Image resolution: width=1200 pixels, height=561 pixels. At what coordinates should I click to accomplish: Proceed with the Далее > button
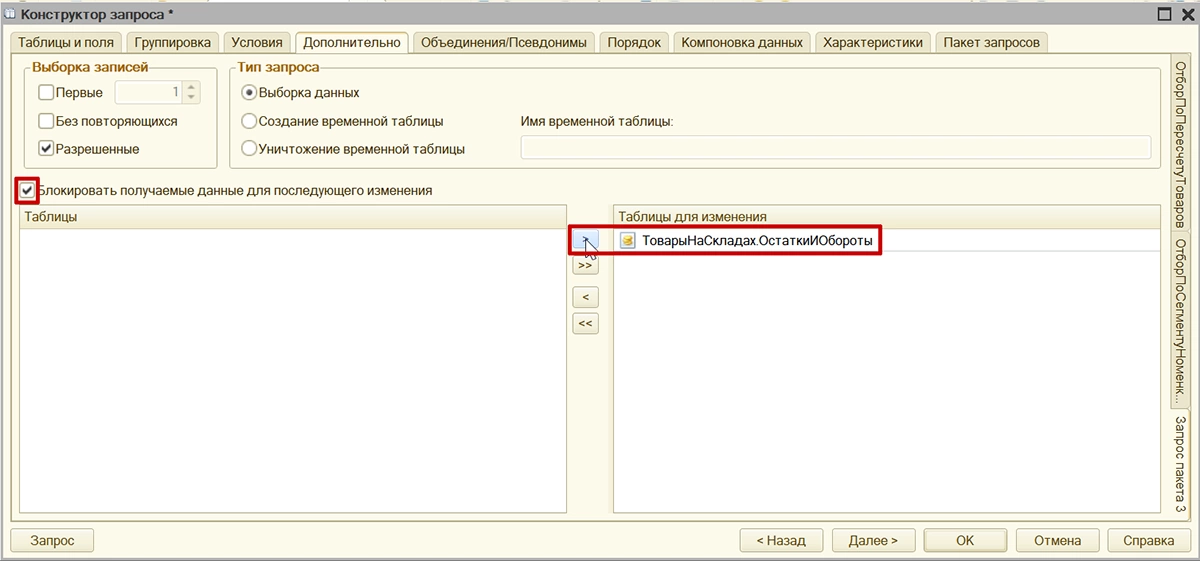click(x=873, y=540)
